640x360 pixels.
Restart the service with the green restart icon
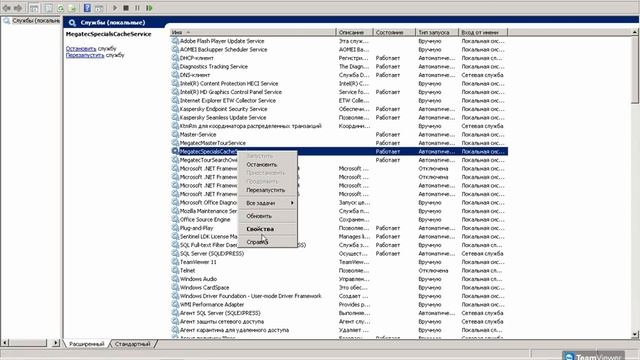click(149, 8)
